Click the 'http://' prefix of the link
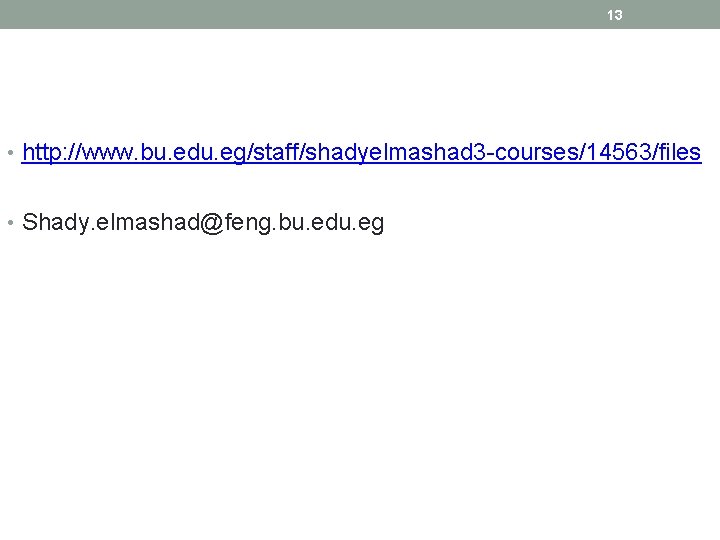The height and width of the screenshot is (540, 720). 51,152
